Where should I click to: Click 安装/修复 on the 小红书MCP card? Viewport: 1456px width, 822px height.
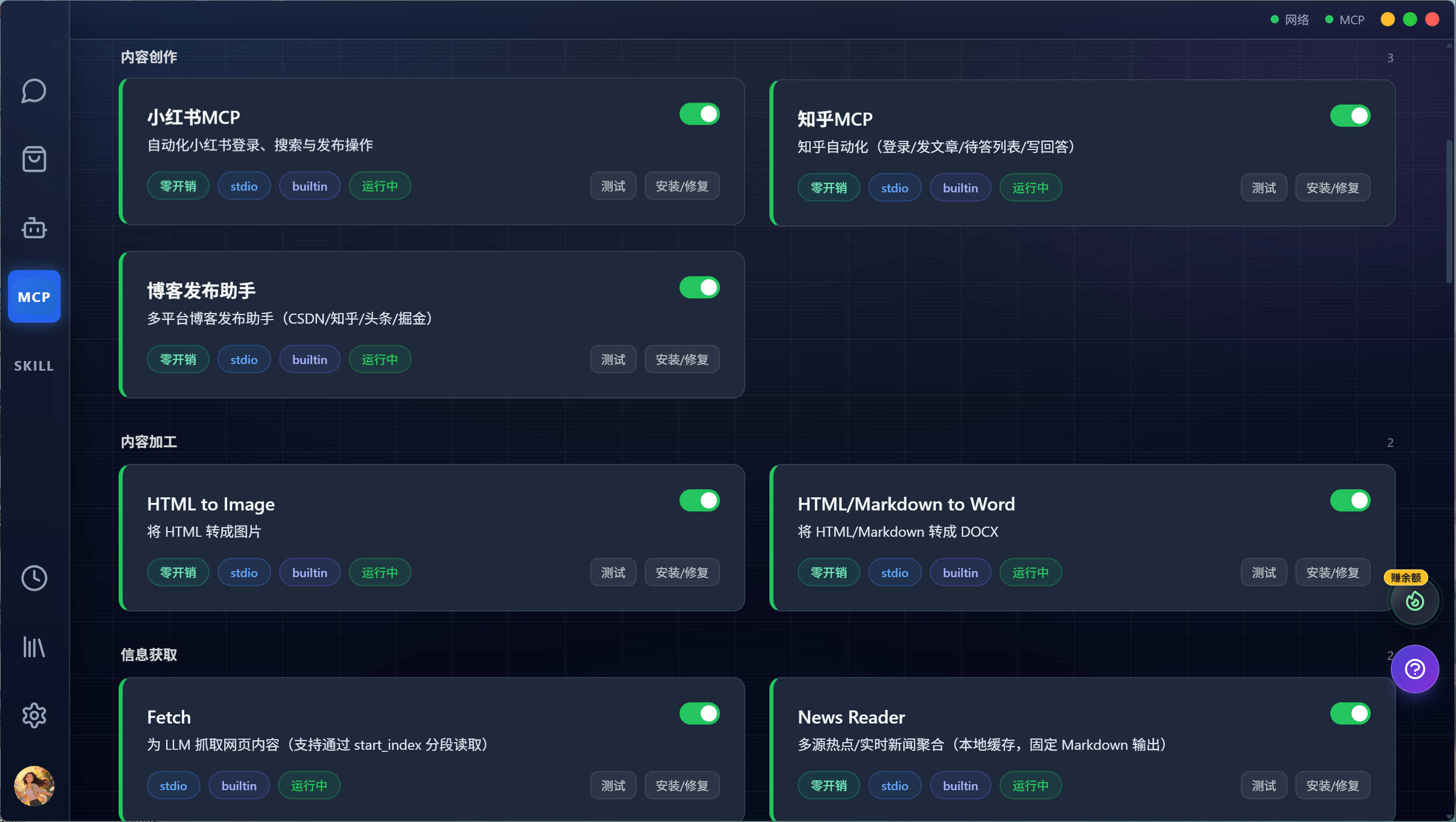(x=682, y=186)
